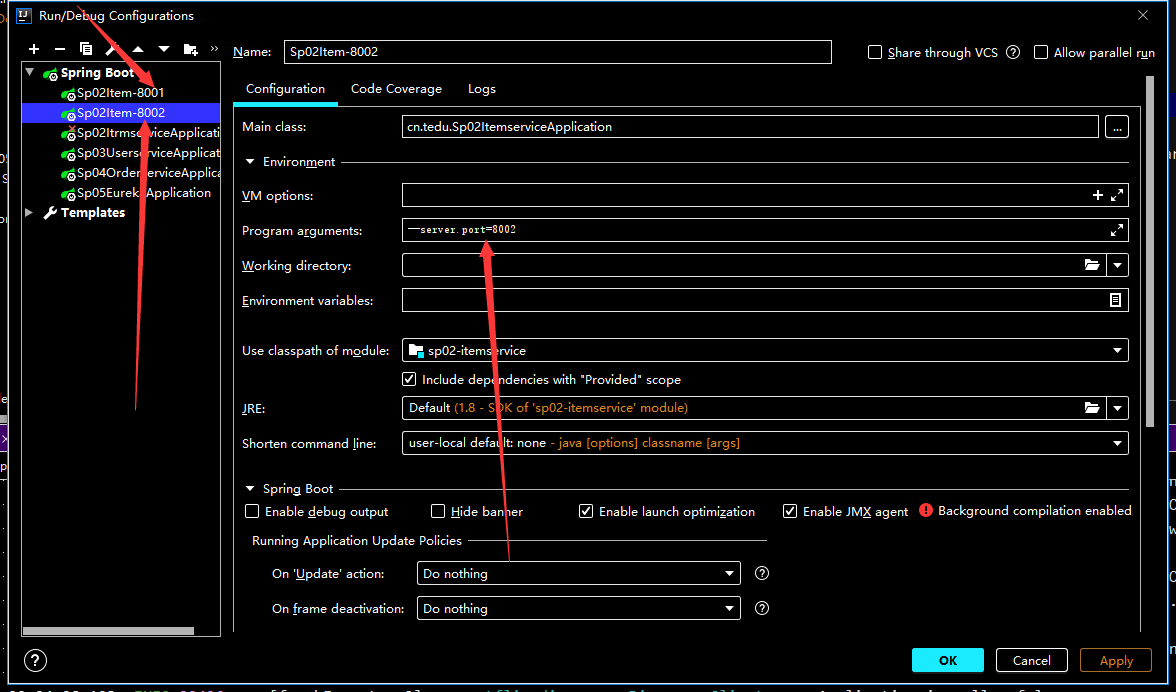This screenshot has width=1176, height=692.
Task: Collapse the Spring Boot tree node
Action: click(30, 73)
